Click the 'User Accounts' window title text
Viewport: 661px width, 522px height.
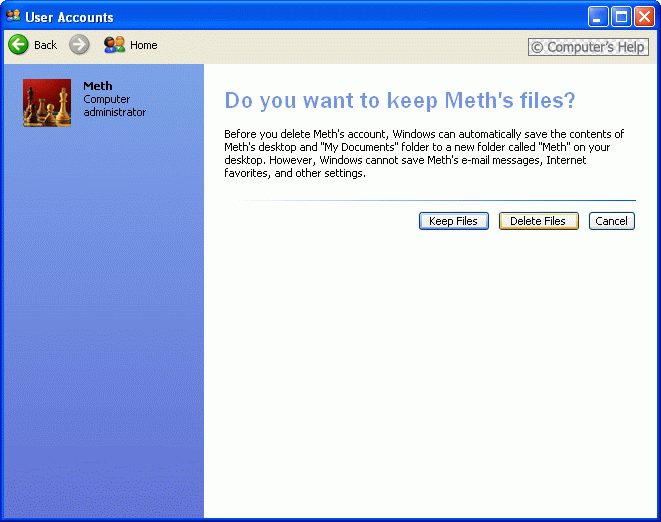(70, 17)
